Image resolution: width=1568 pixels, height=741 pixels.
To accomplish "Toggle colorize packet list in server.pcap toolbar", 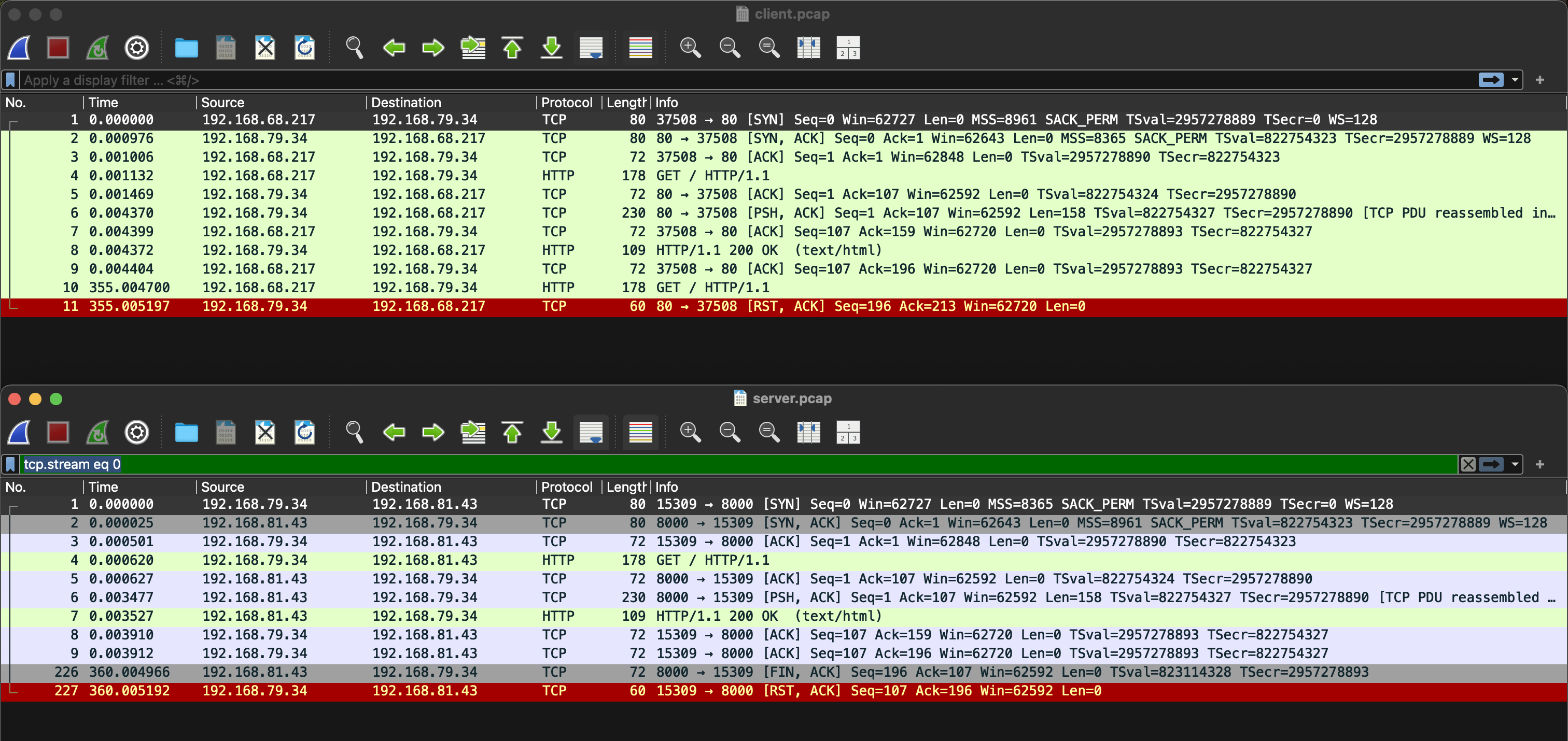I will coord(640,432).
